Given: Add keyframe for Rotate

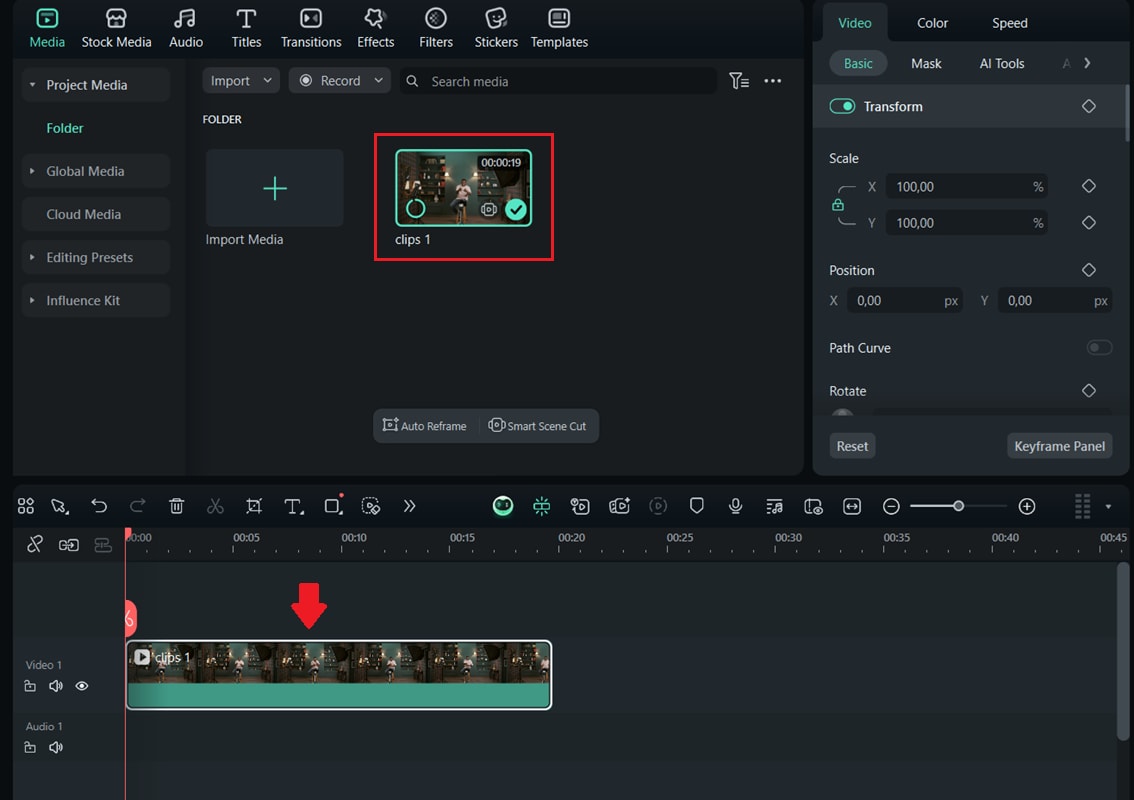Looking at the screenshot, I should click(1088, 391).
